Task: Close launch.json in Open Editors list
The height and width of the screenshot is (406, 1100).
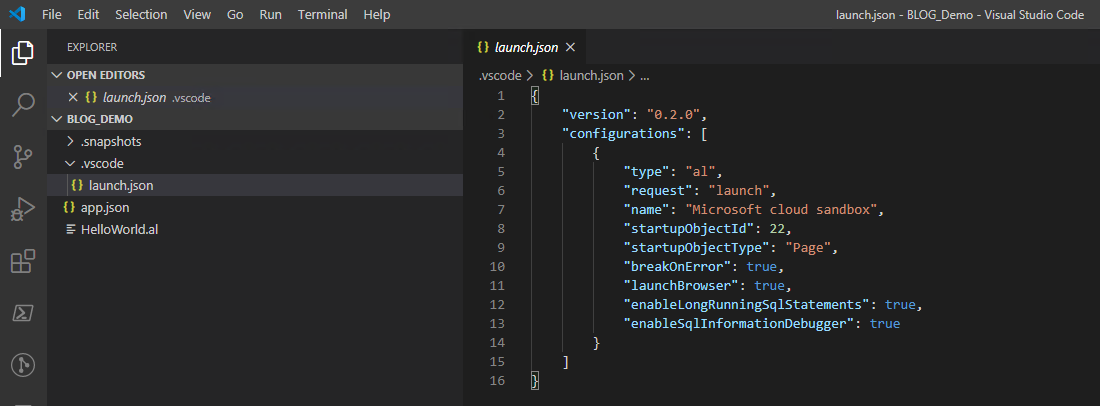Action: [72, 97]
